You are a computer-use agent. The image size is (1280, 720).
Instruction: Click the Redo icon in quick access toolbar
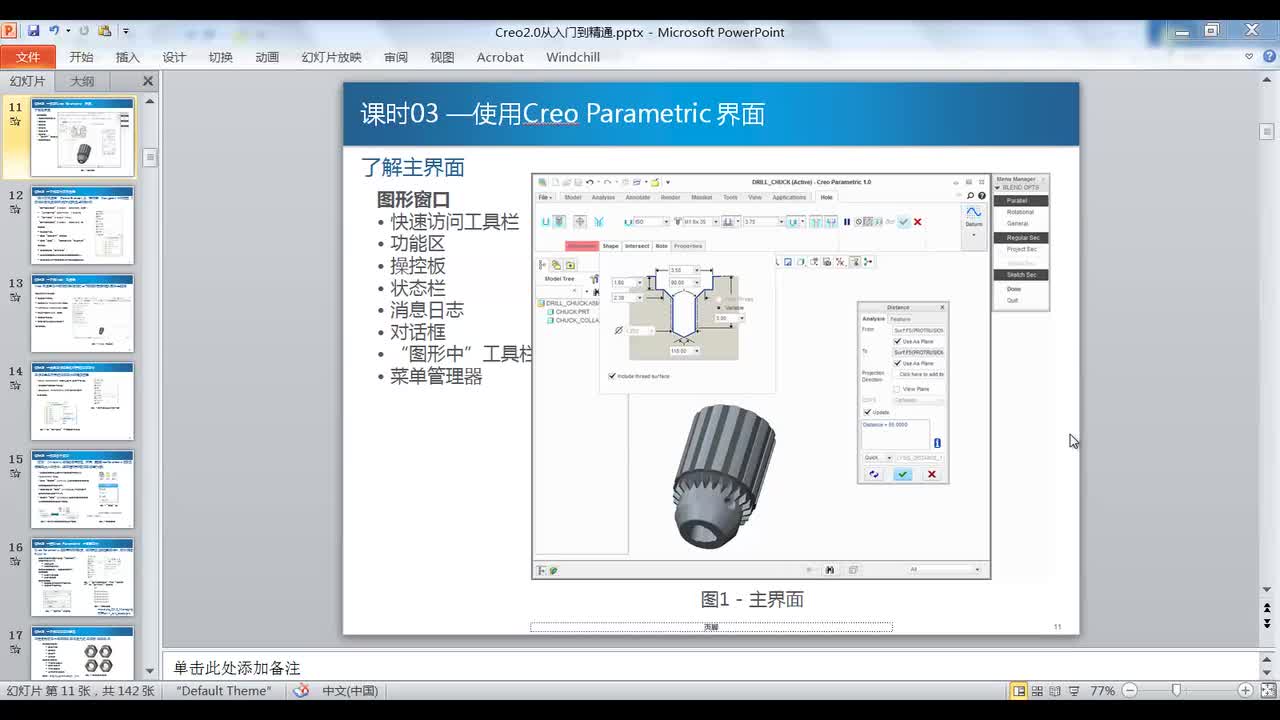[83, 31]
